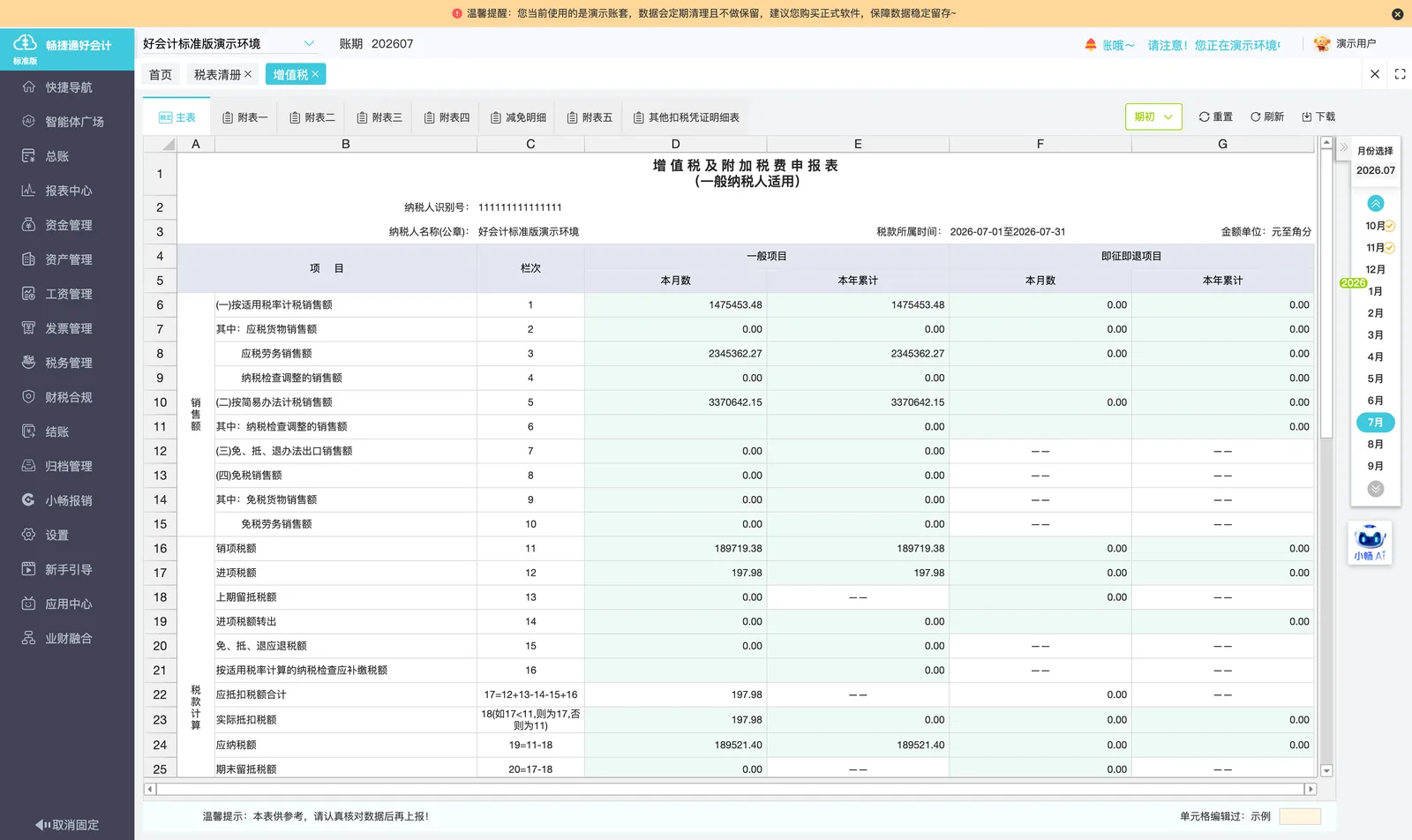Open 业财融合 sidebar entry
Screen dimensions: 1412x840
coord(68,638)
